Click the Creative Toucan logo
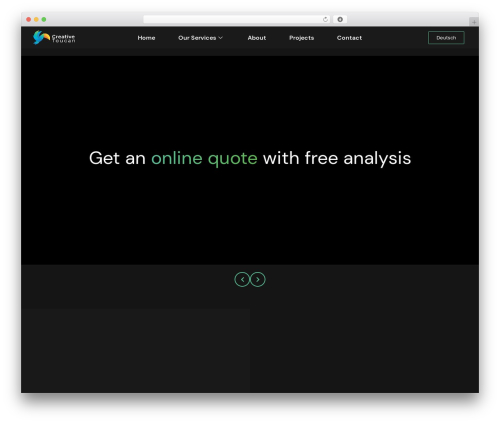Image resolution: width=500 pixels, height=423 pixels. [54, 38]
